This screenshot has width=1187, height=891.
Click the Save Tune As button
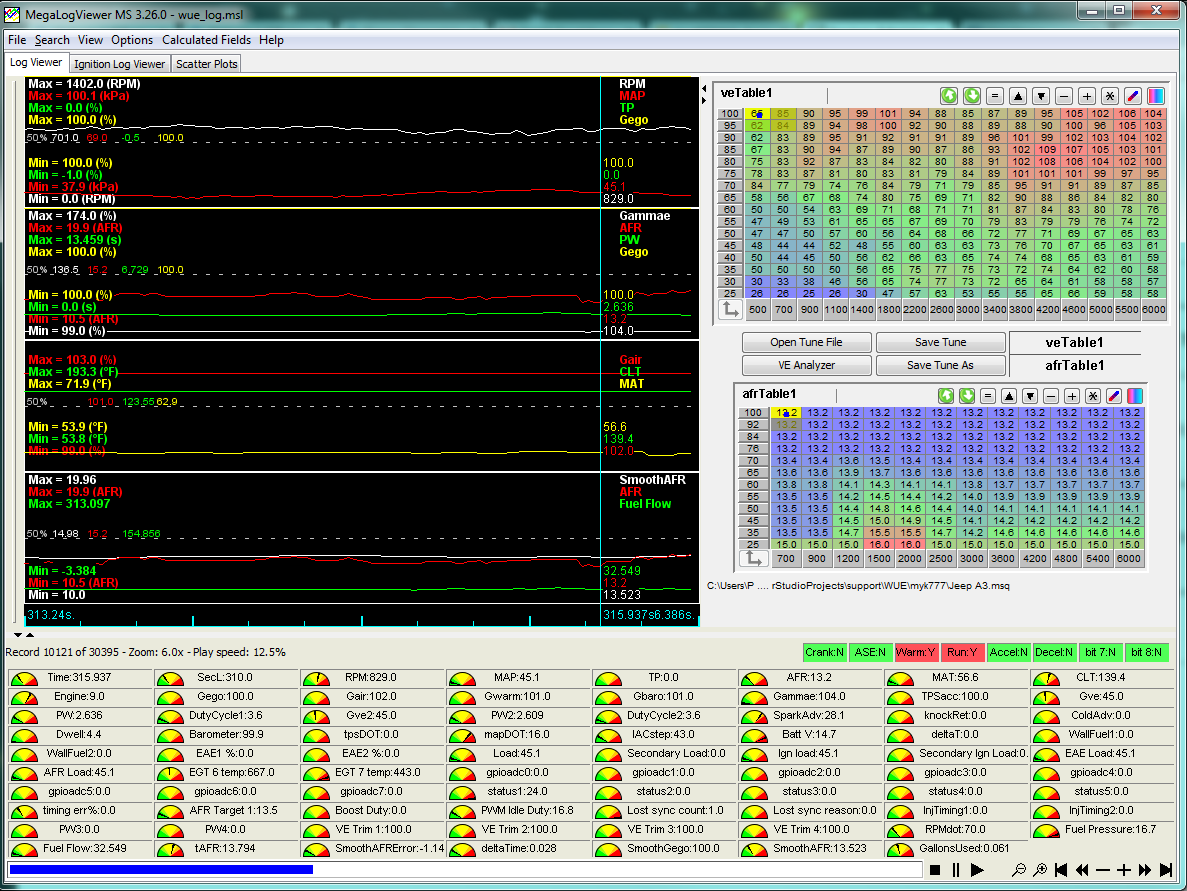[x=940, y=365]
